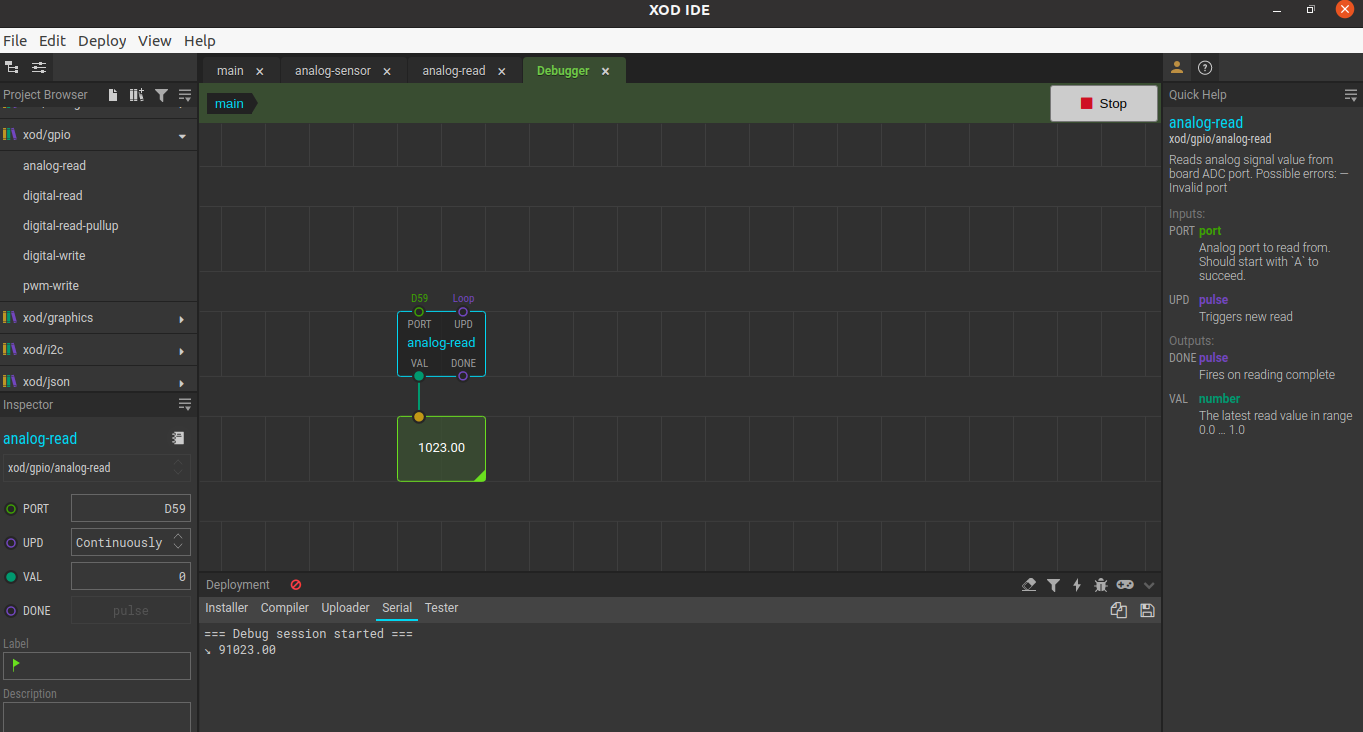Screen dimensions: 1363x732
Task: Click the Label input field
Action: (x=97, y=665)
